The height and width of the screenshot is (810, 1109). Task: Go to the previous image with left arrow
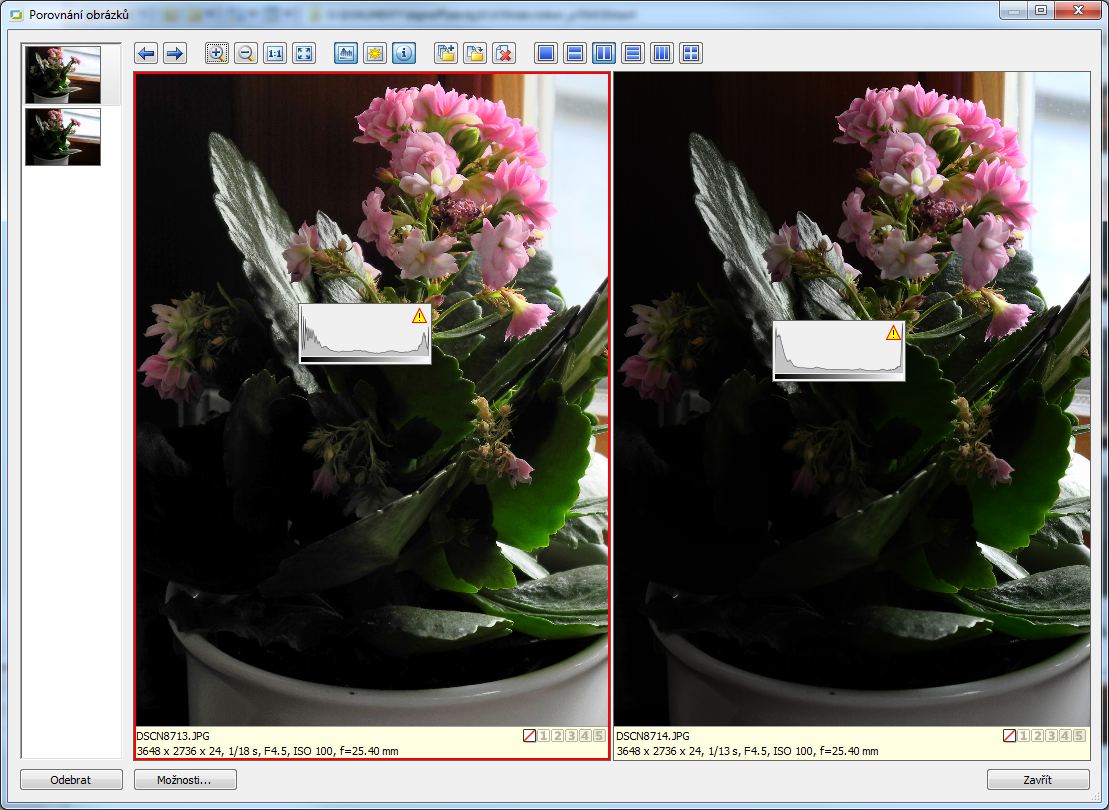click(x=146, y=54)
